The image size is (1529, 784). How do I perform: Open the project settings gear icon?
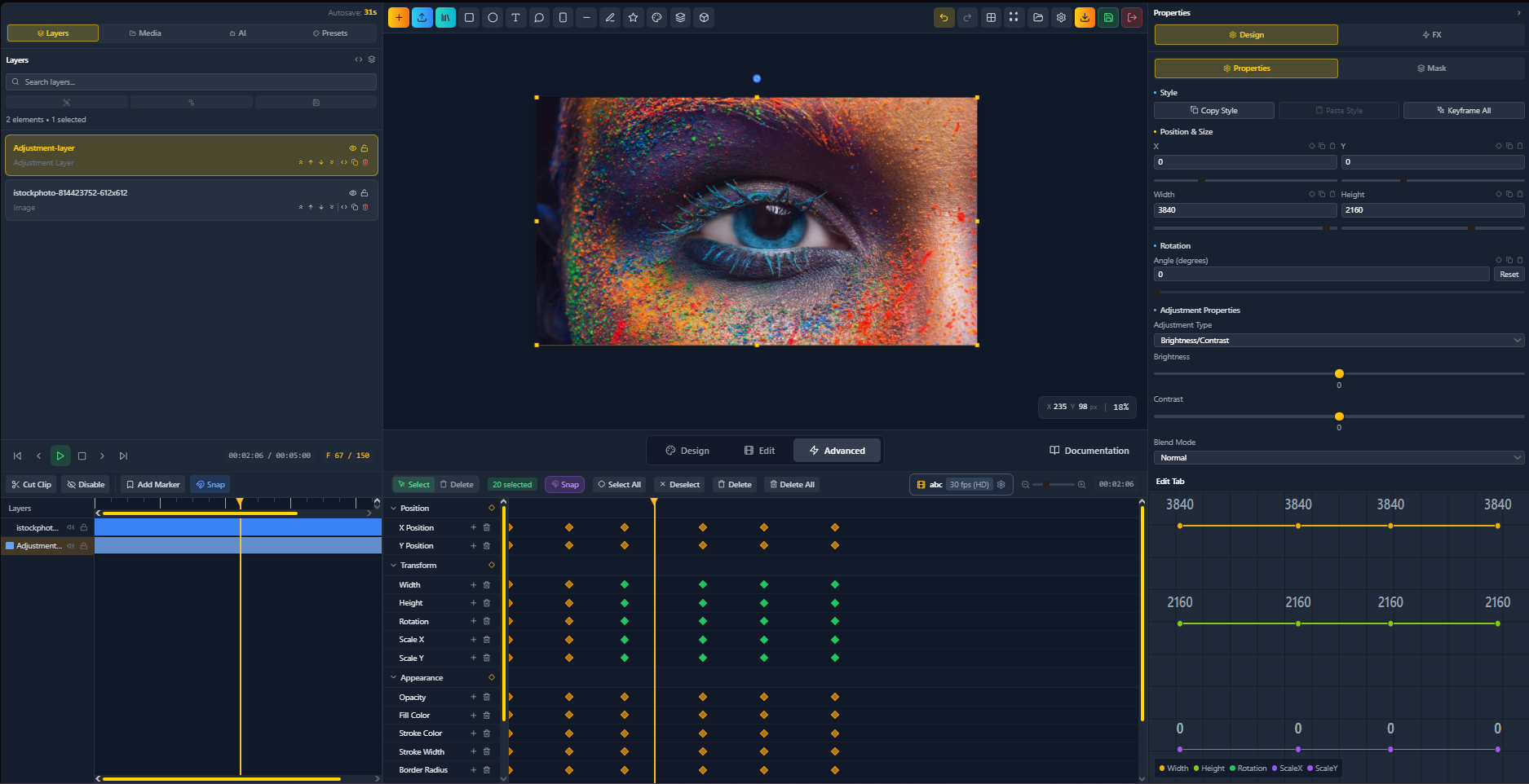coord(1061,17)
